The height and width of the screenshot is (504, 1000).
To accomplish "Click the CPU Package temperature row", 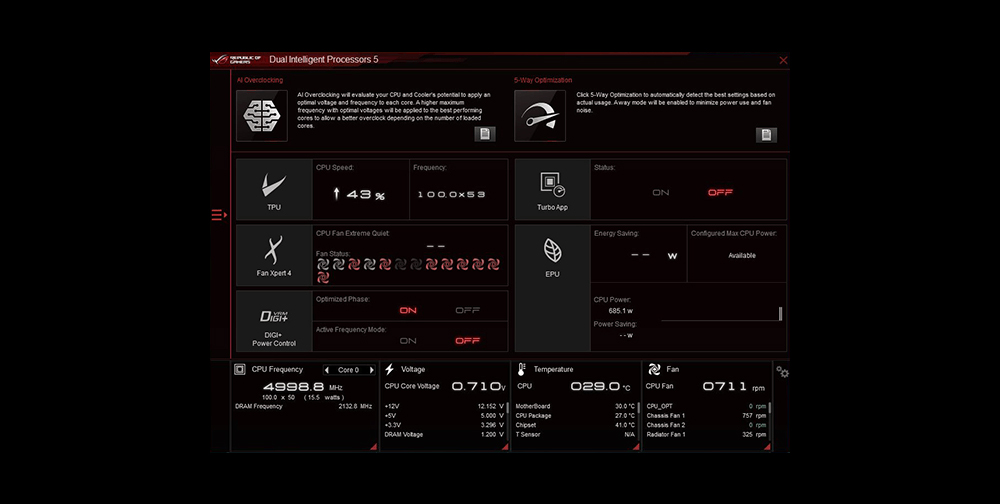I will (575, 415).
